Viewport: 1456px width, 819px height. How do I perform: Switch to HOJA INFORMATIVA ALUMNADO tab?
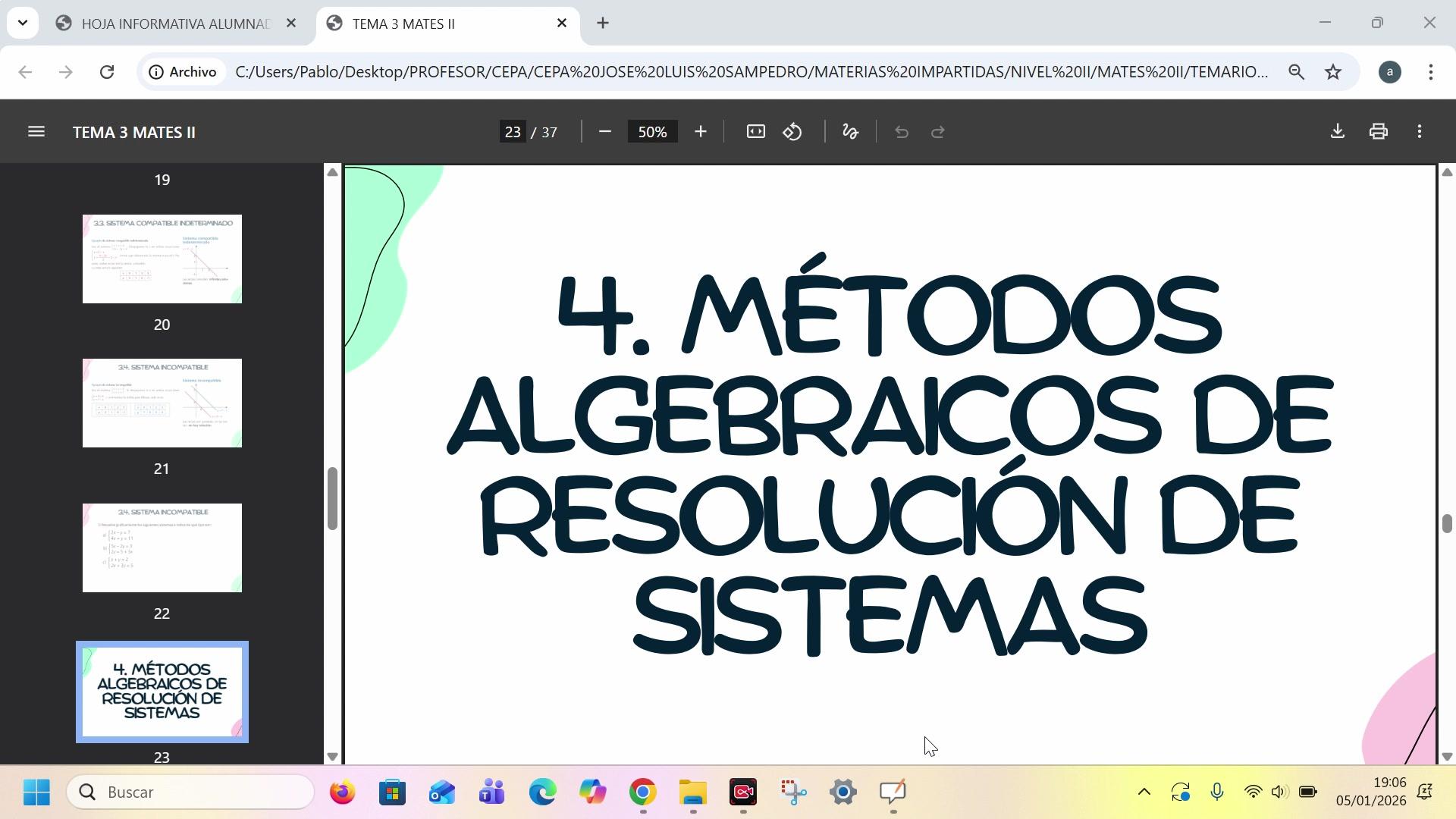(x=174, y=24)
